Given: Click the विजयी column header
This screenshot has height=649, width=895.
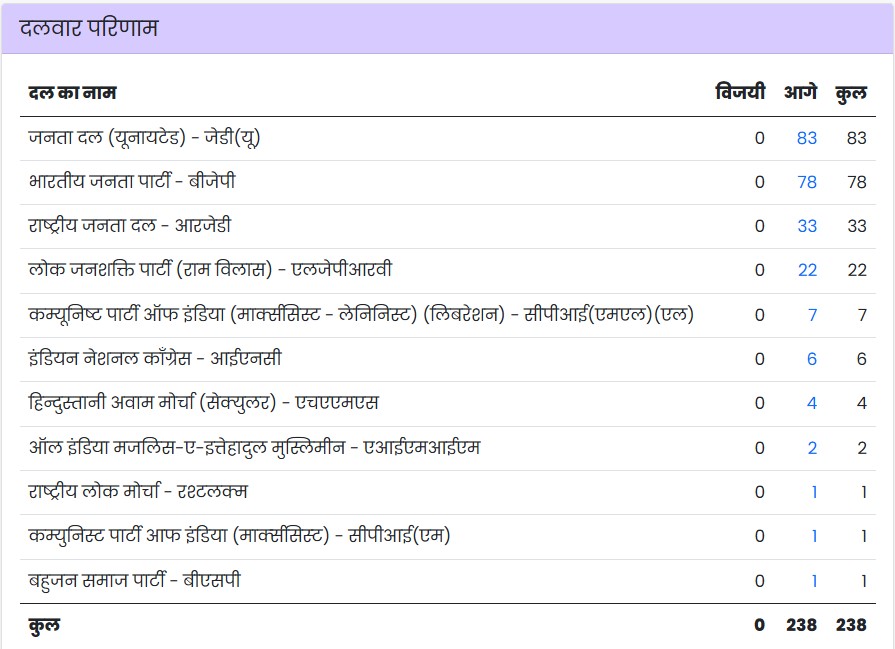Looking at the screenshot, I should point(740,93).
